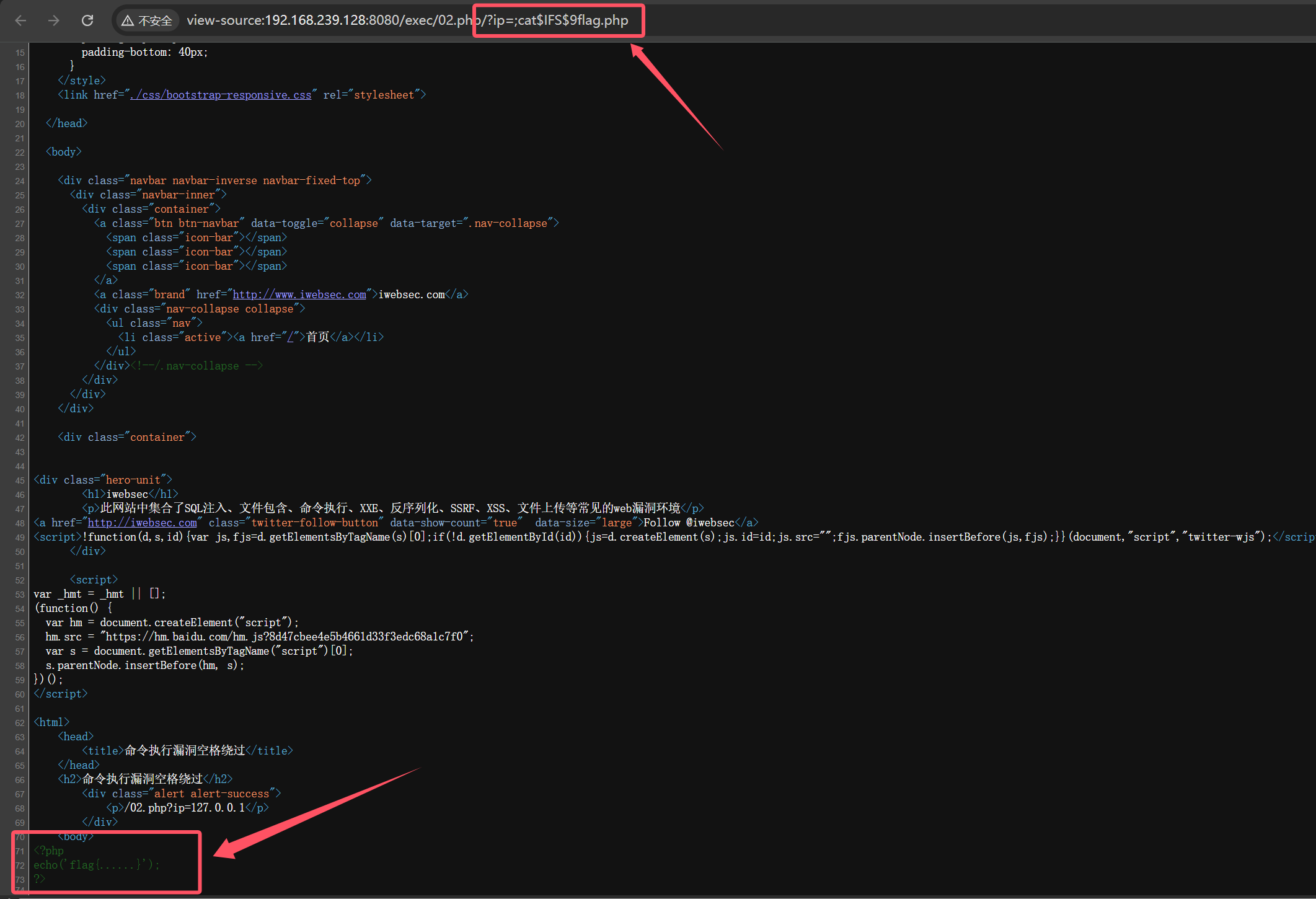Click the alert alert-success div line
The height and width of the screenshot is (899, 1316).
(x=181, y=794)
